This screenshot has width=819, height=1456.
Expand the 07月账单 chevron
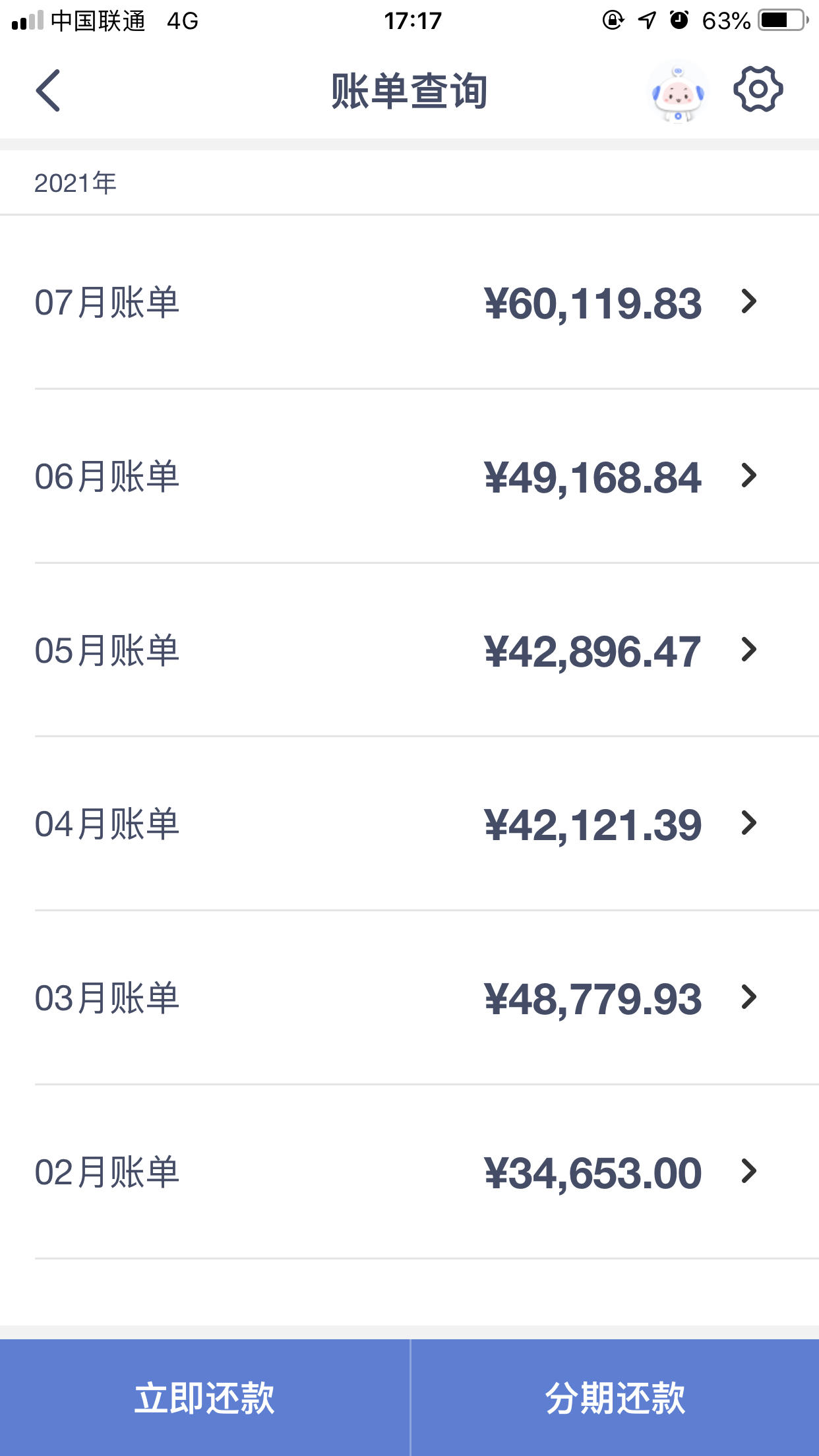(748, 301)
